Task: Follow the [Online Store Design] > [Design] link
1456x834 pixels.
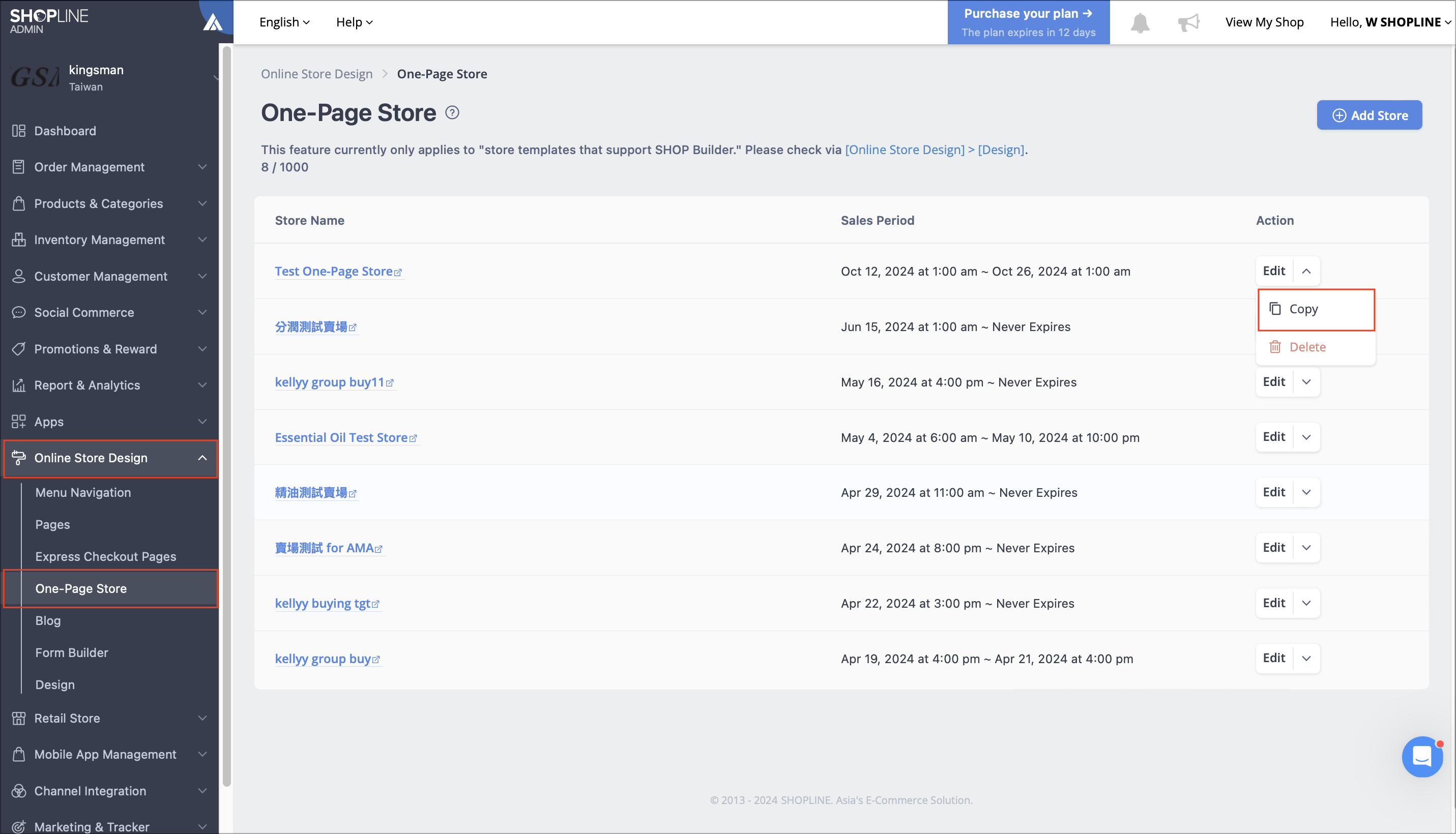Action: click(934, 150)
